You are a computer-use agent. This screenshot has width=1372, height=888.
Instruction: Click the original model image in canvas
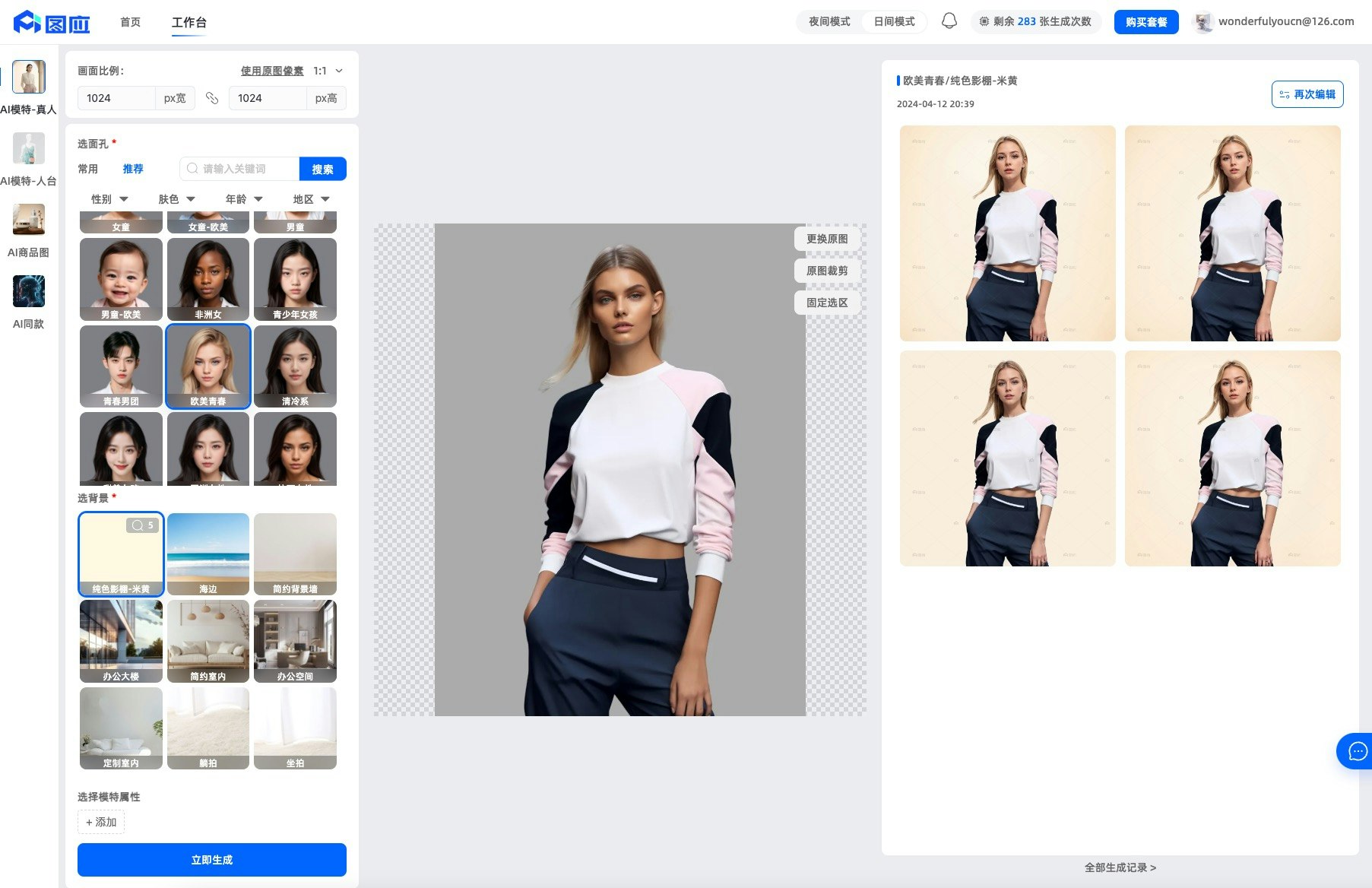(x=620, y=470)
